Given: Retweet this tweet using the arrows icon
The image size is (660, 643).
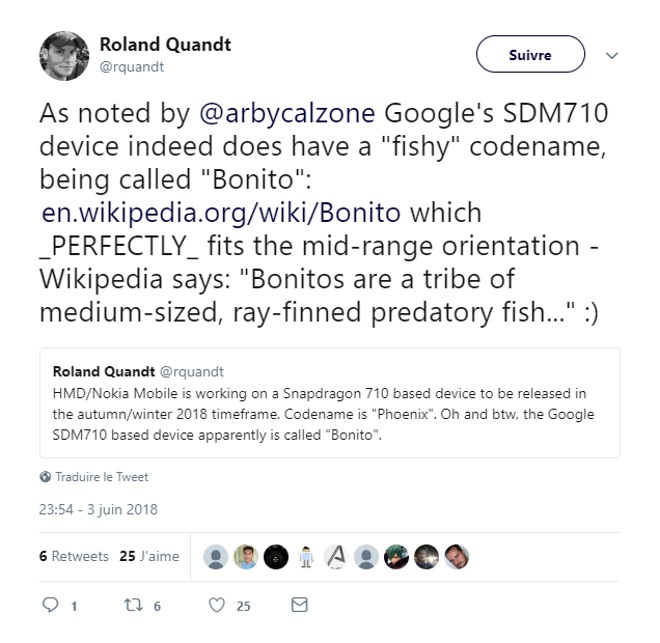Looking at the screenshot, I should (x=133, y=605).
